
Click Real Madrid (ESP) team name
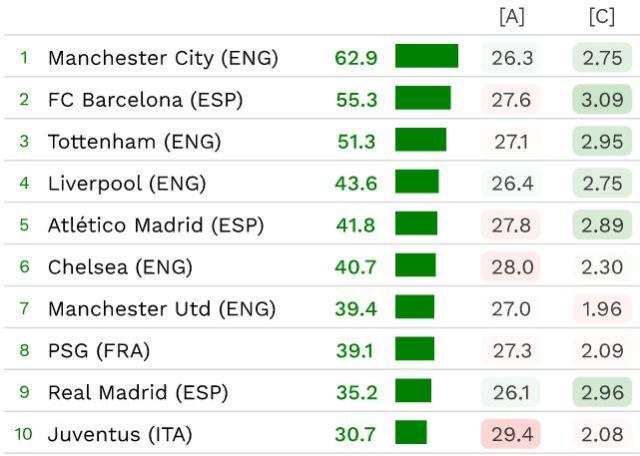[x=138, y=392]
